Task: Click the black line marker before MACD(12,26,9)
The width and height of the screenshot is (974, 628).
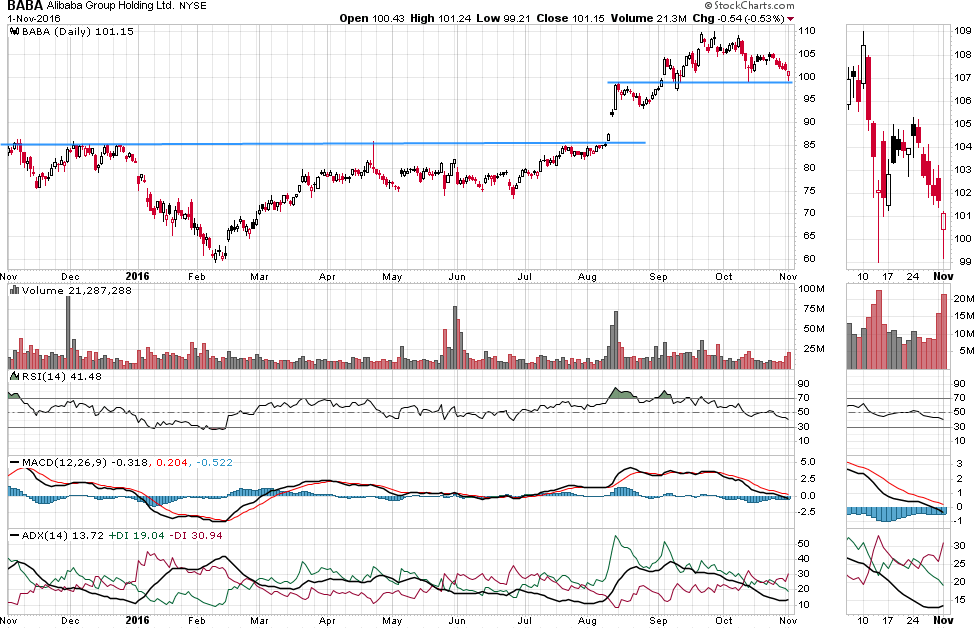Action: pos(15,462)
